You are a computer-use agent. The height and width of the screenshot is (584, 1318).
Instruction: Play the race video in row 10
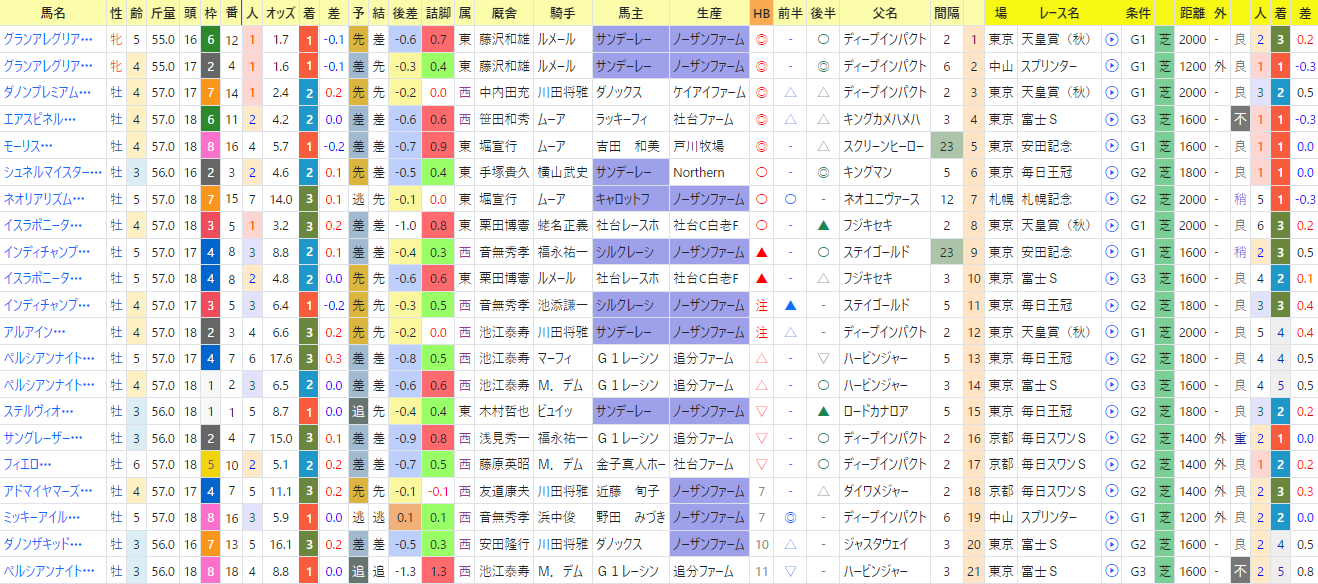(1112, 278)
